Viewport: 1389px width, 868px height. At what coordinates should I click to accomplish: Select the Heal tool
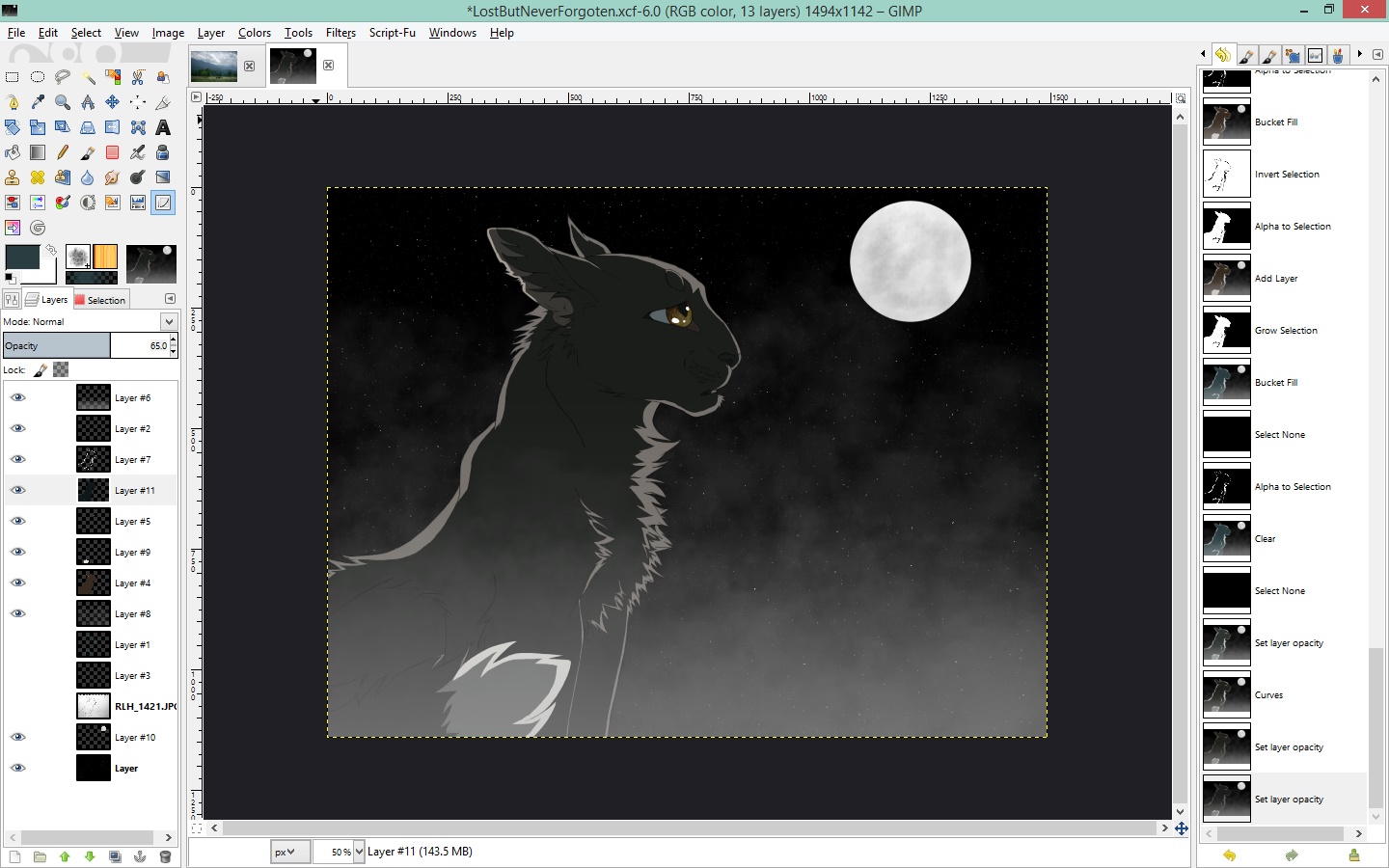(37, 176)
